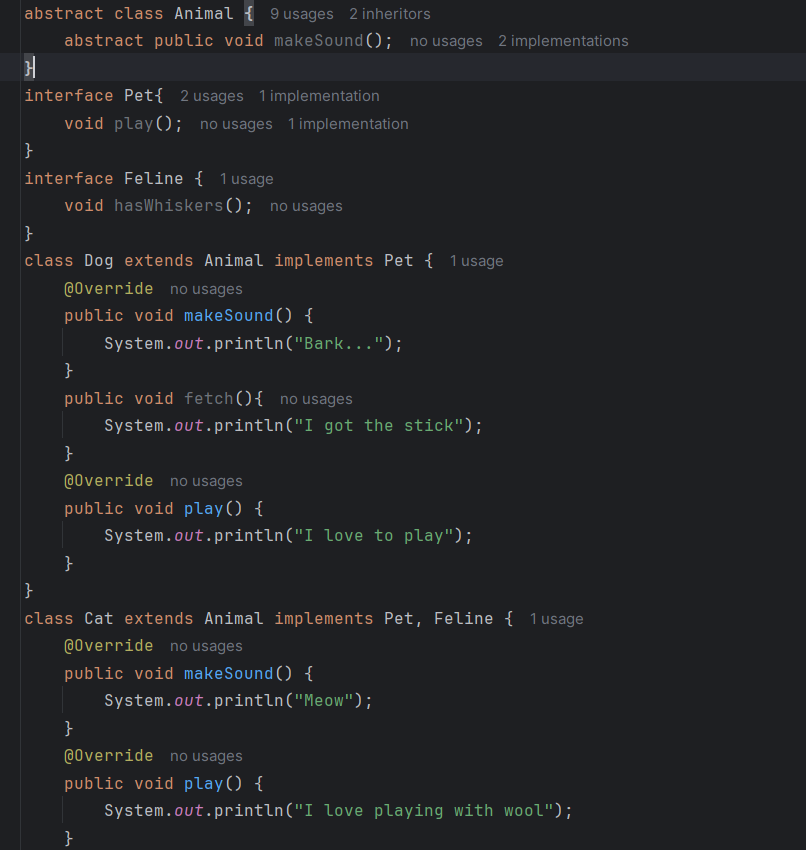Show the '2 inheritors' hint for Animal
The image size is (806, 850).
390,14
